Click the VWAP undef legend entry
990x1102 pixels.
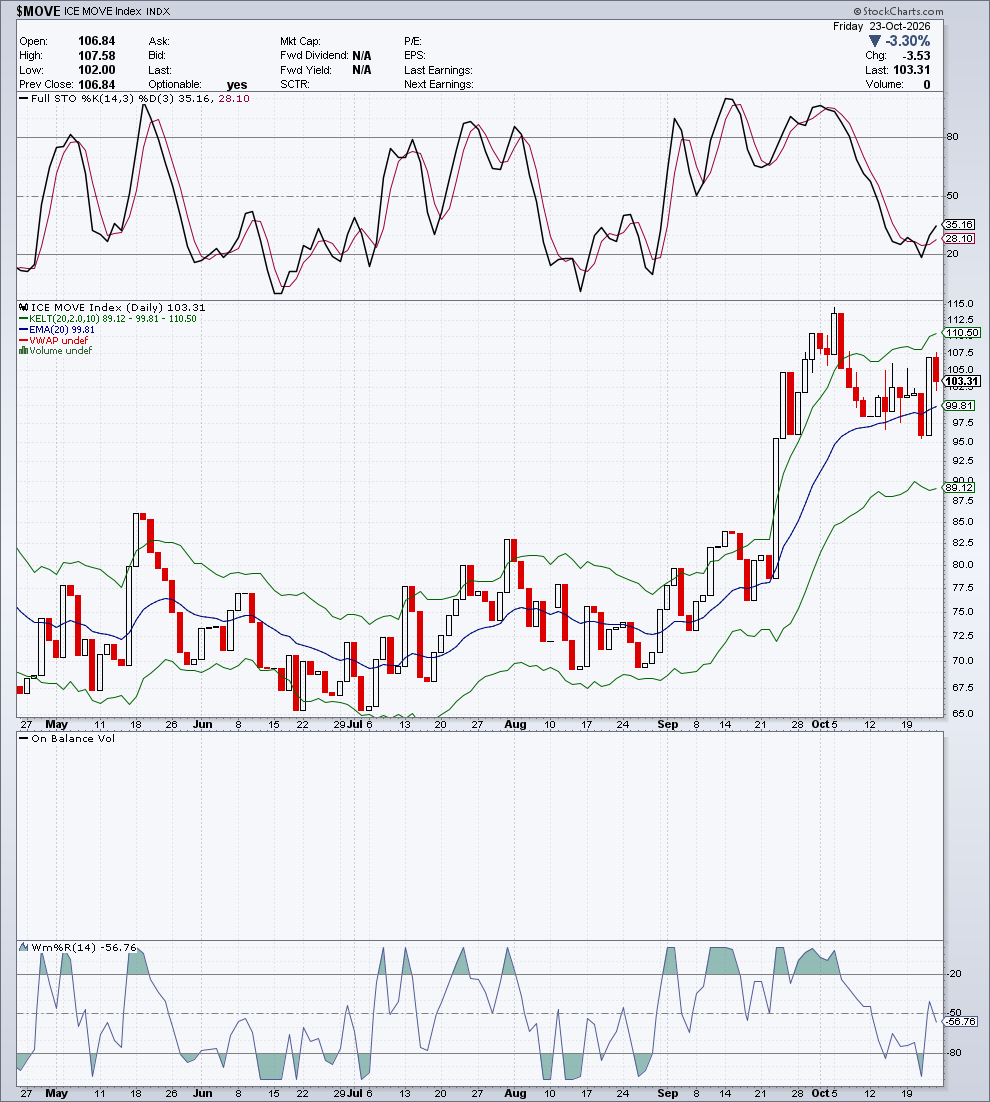coord(53,340)
